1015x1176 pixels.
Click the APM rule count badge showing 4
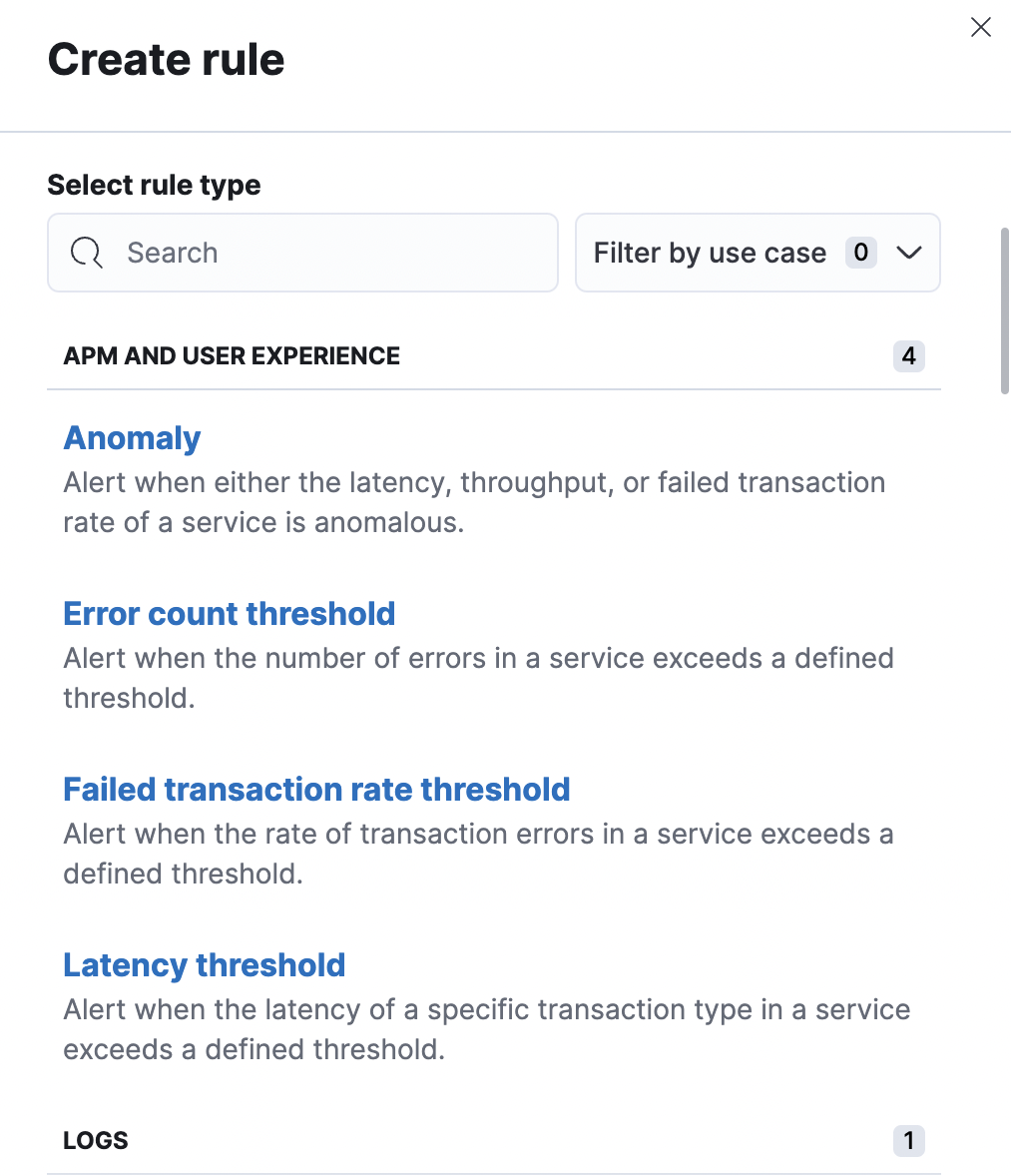[x=908, y=356]
